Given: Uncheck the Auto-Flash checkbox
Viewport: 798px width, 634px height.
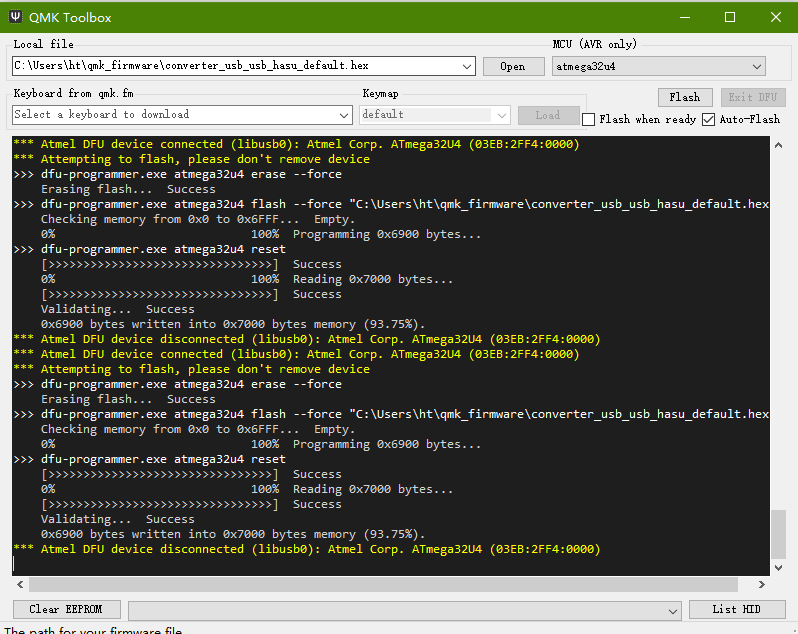Looking at the screenshot, I should click(x=708, y=120).
